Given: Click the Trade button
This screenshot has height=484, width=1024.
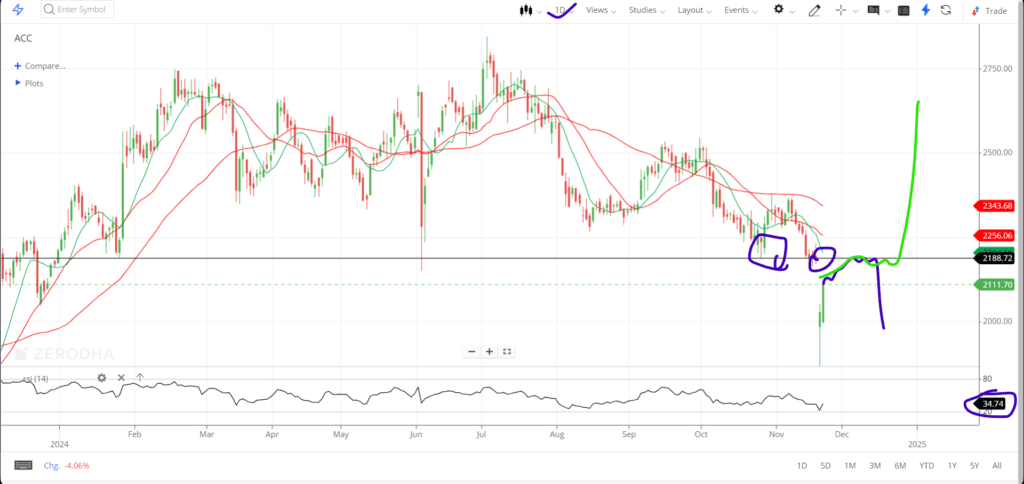Looking at the screenshot, I should 990,10.
